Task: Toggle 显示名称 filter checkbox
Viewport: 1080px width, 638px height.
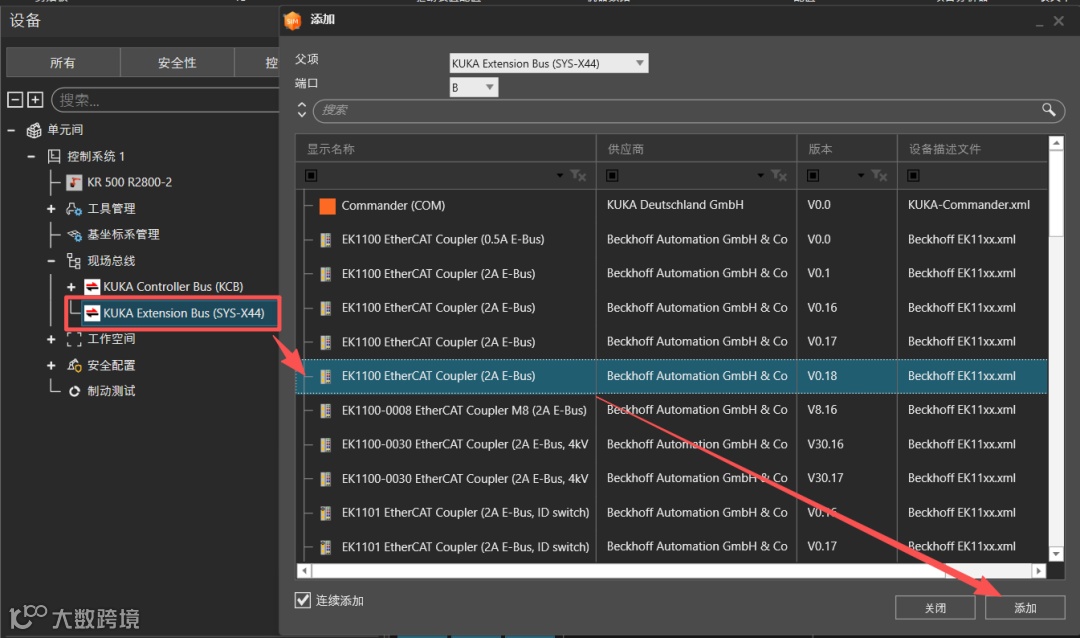Action: tap(311, 176)
